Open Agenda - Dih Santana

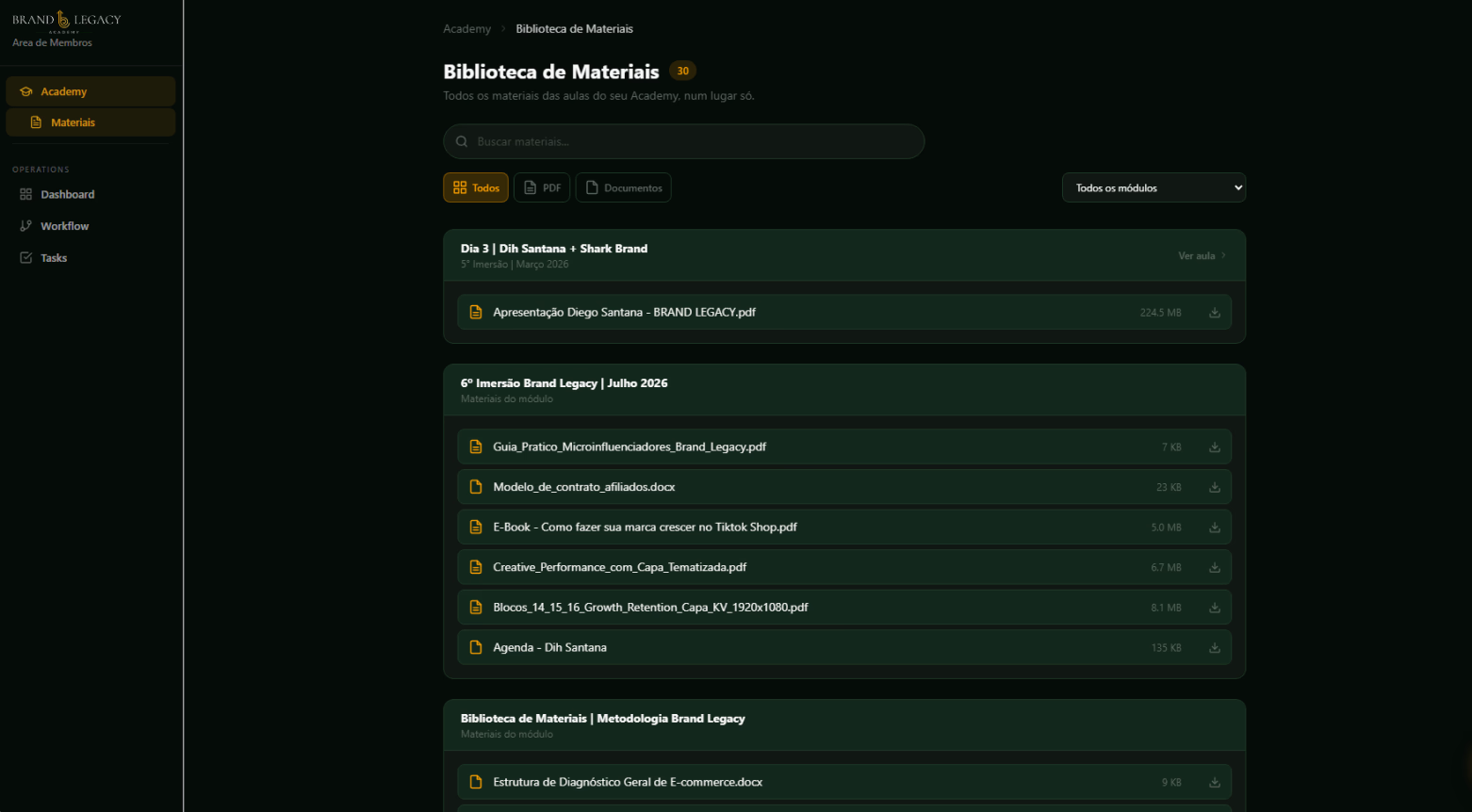844,648
